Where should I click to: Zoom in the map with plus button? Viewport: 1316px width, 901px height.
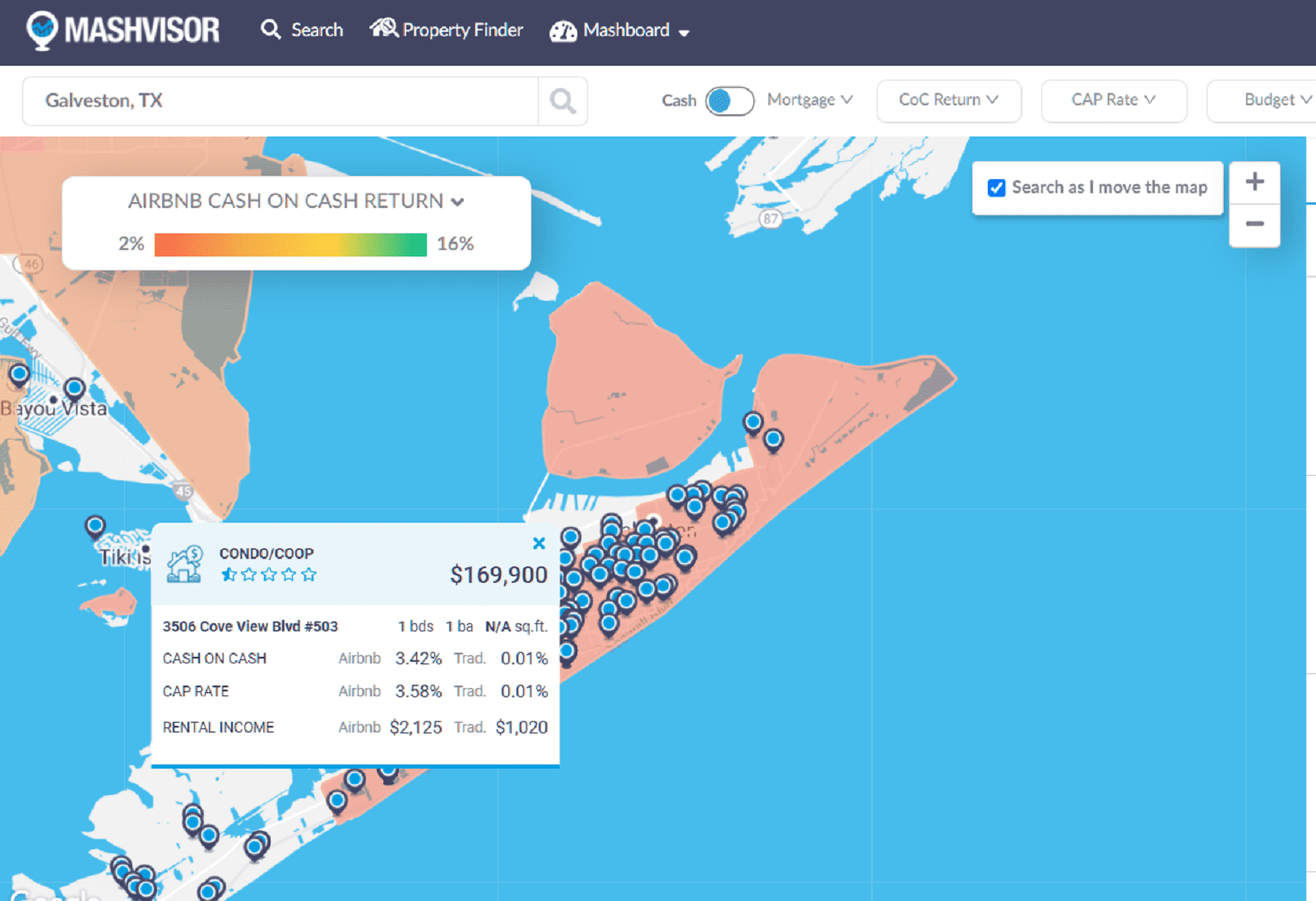[1254, 182]
